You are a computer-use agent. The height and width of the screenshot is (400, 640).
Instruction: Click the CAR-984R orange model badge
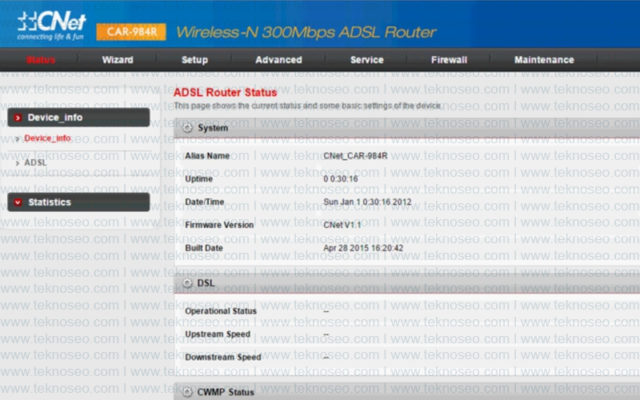click(131, 32)
